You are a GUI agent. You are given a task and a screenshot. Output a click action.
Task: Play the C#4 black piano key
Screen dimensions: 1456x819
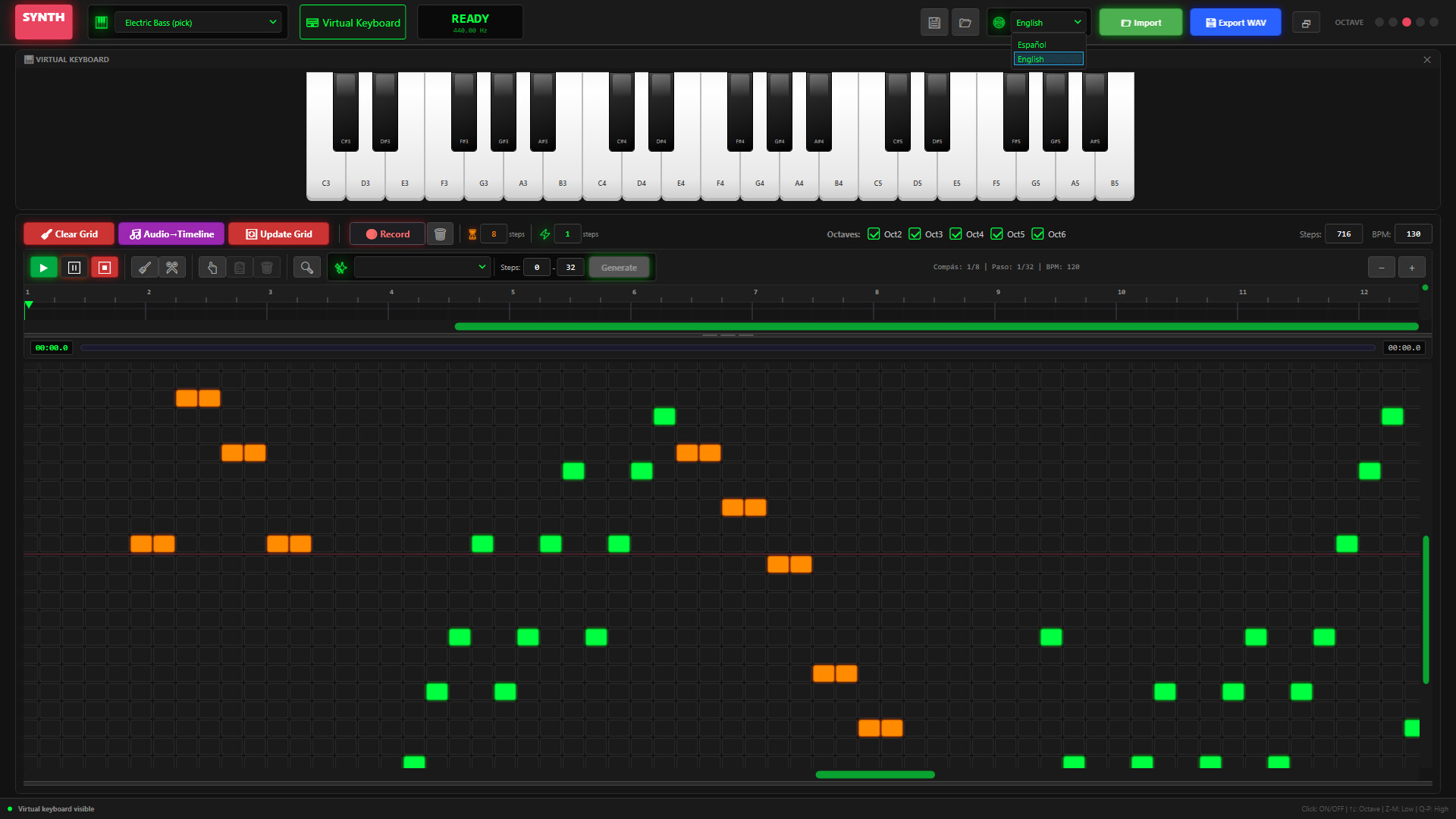(x=622, y=111)
